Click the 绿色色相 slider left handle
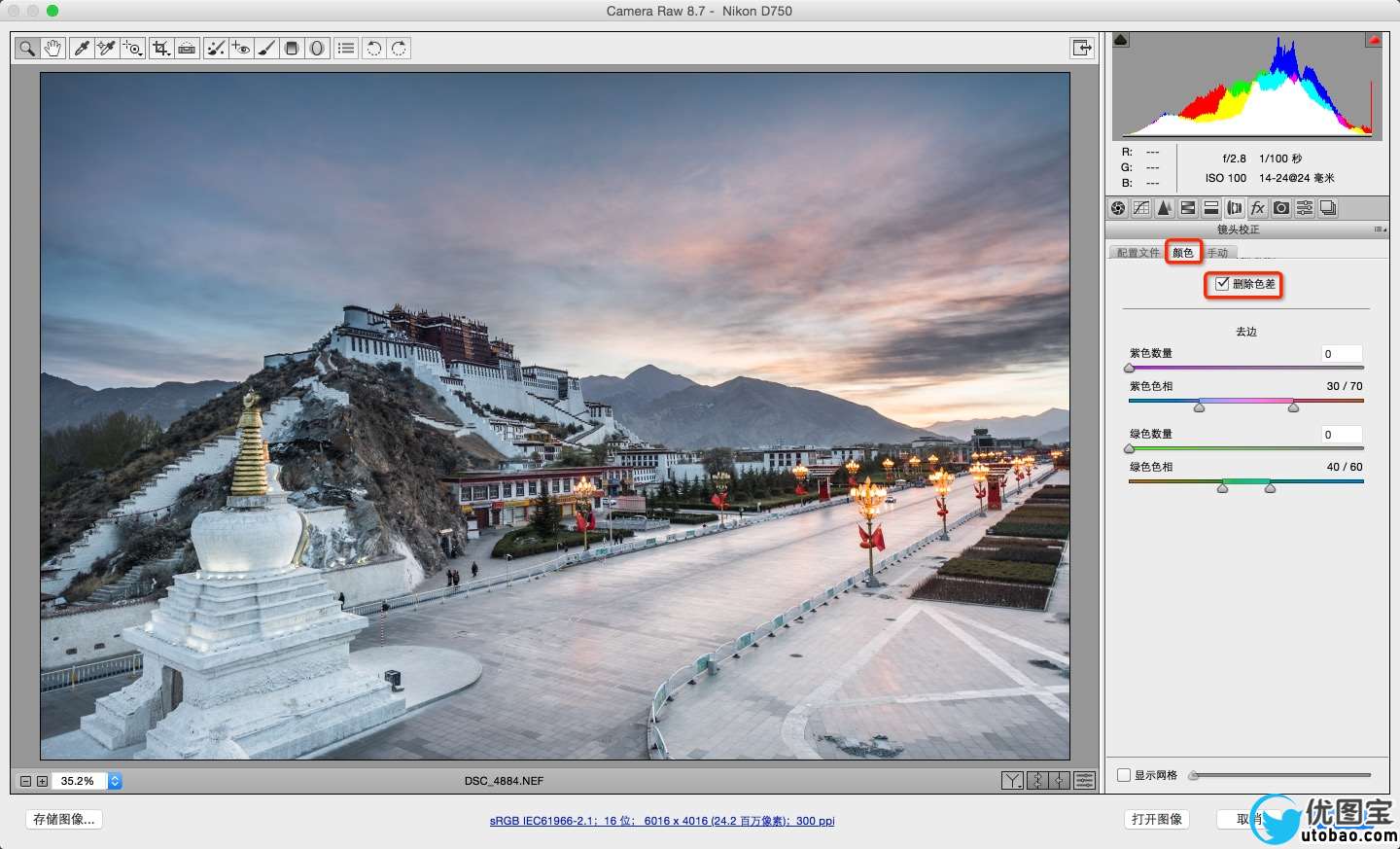Screen dimensions: 1400x849 click(1222, 488)
